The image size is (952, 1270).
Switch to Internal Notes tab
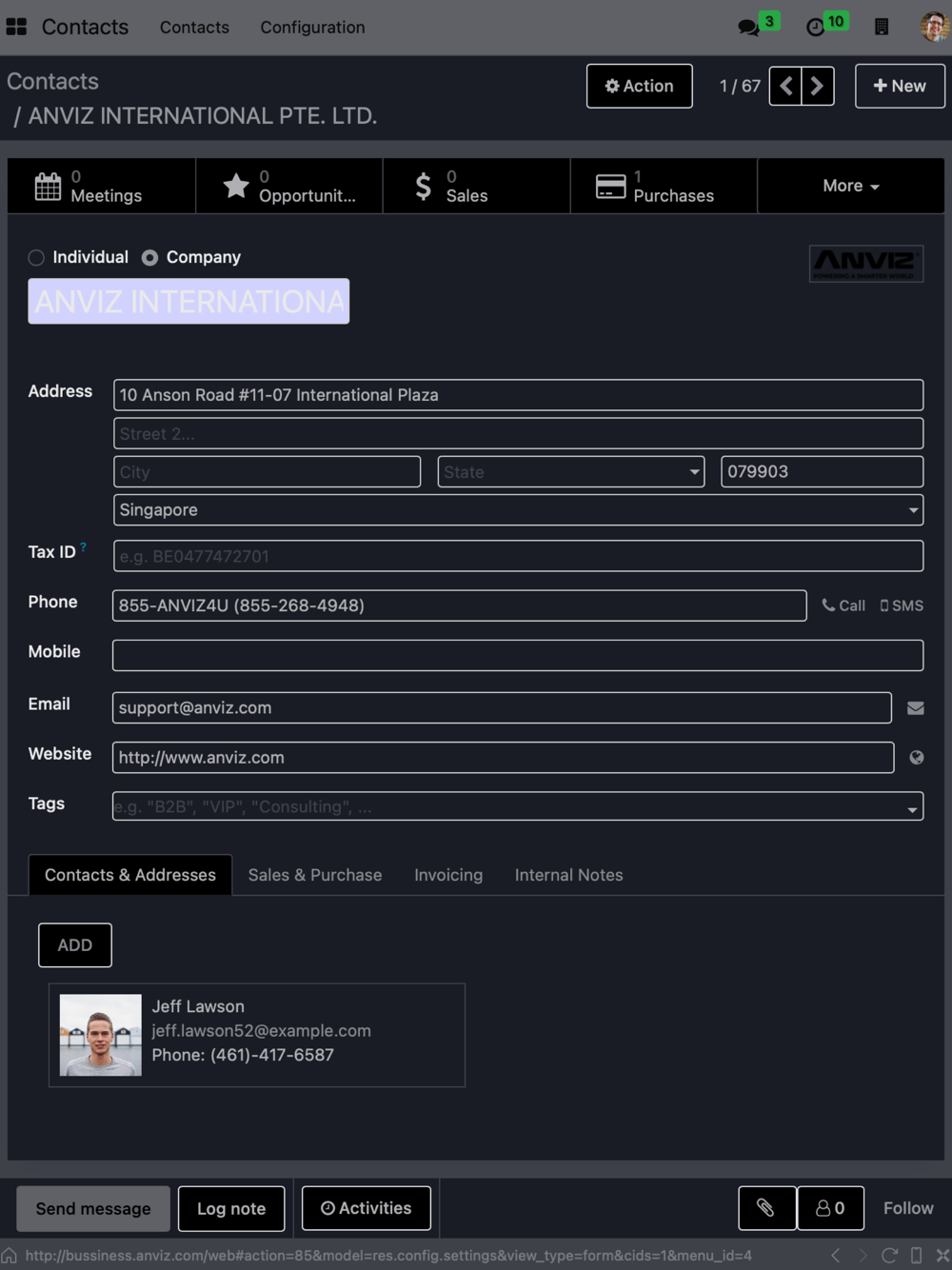pos(569,875)
